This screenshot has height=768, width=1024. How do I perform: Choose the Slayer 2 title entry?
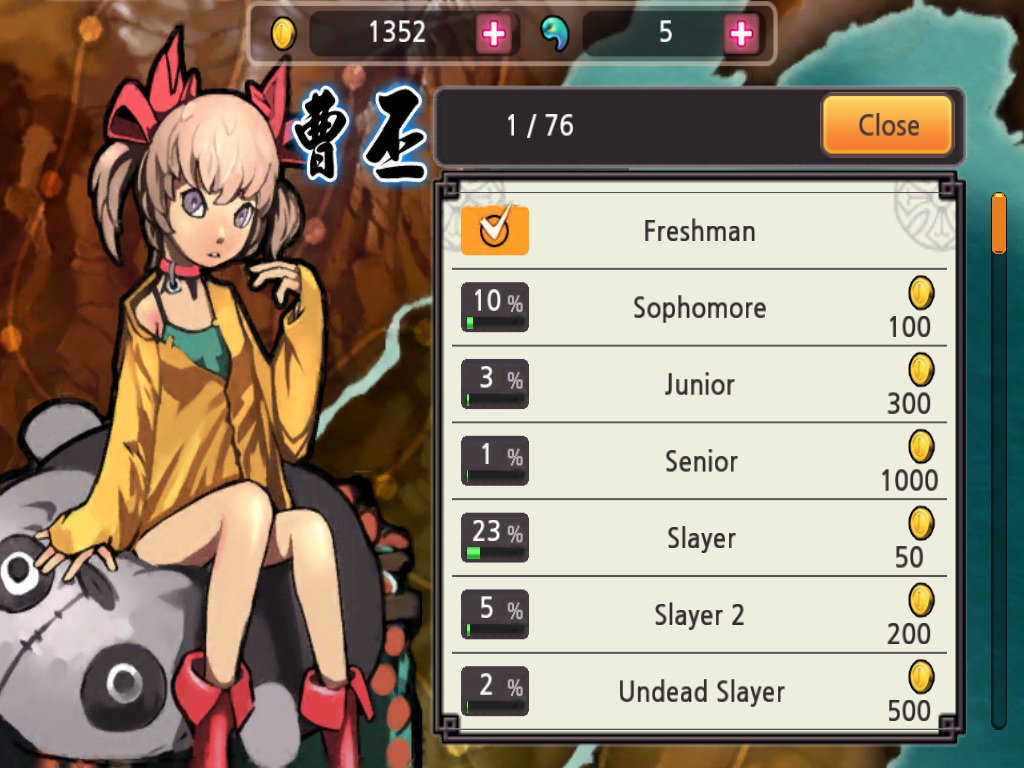click(699, 615)
